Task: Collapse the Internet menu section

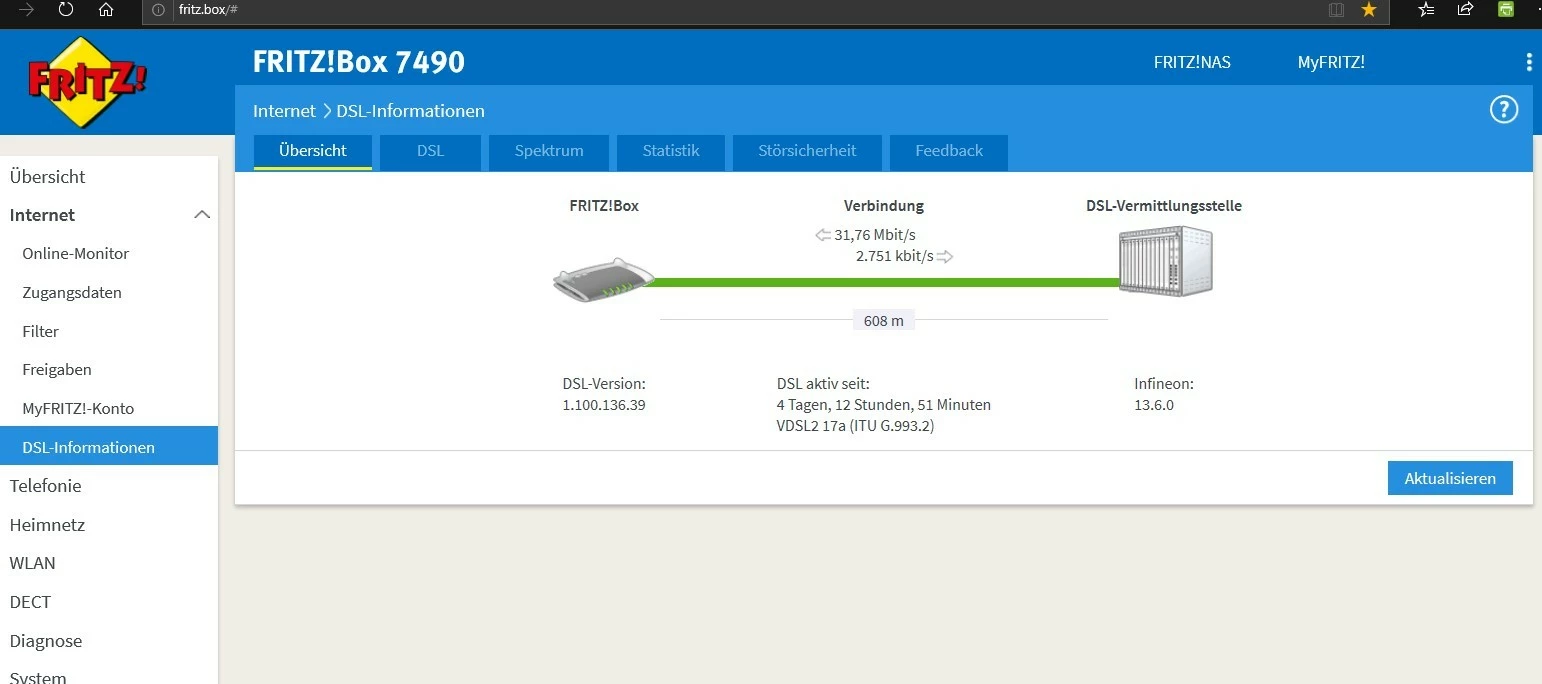Action: click(x=202, y=215)
